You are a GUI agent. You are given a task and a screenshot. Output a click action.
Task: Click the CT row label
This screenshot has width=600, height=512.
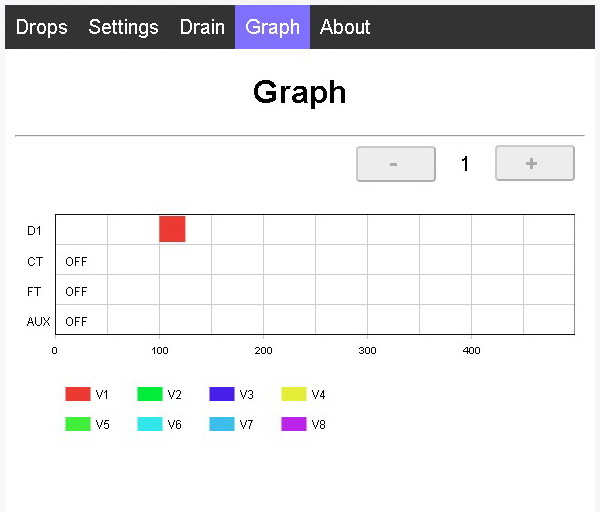[x=35, y=262]
